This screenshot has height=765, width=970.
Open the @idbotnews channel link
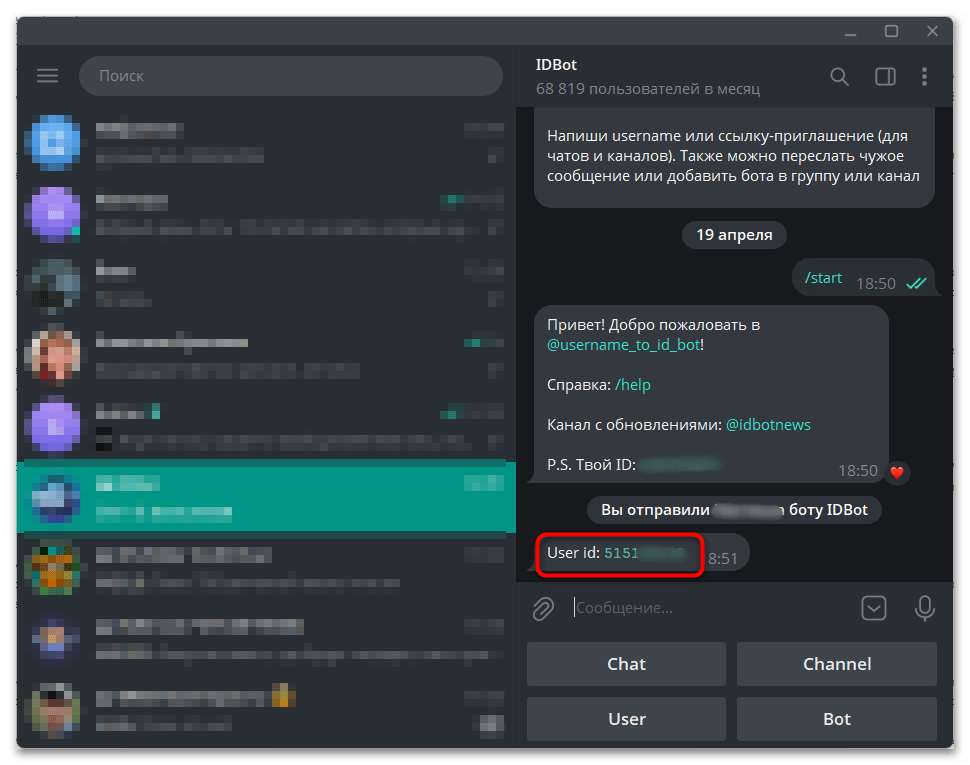768,425
